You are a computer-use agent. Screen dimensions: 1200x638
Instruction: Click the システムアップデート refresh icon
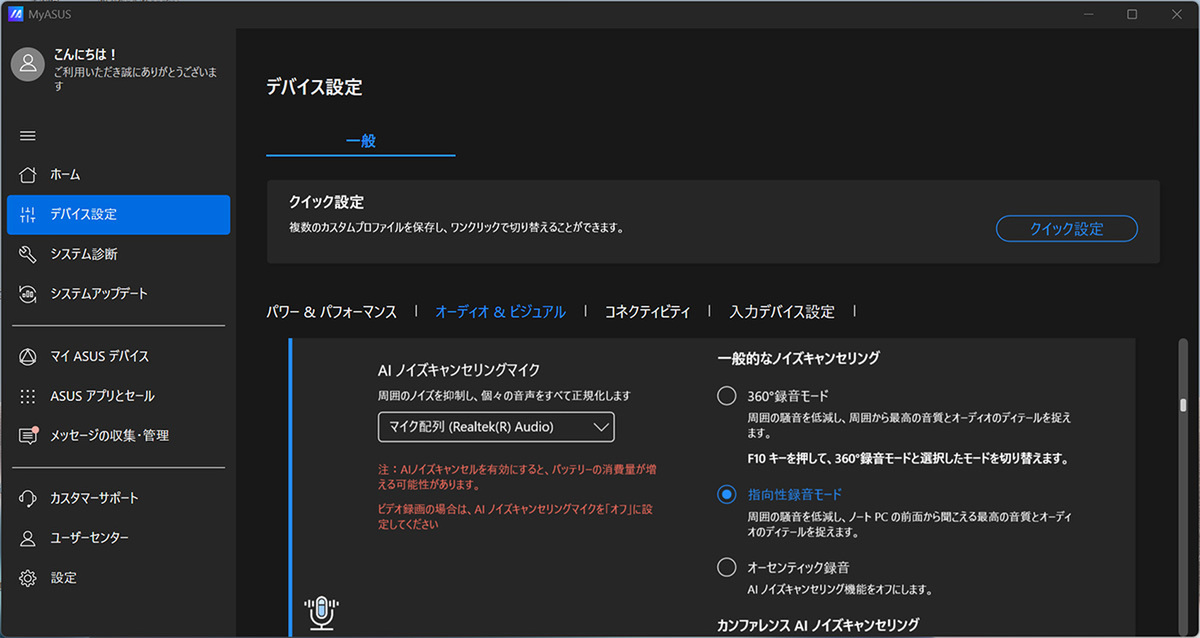point(28,294)
